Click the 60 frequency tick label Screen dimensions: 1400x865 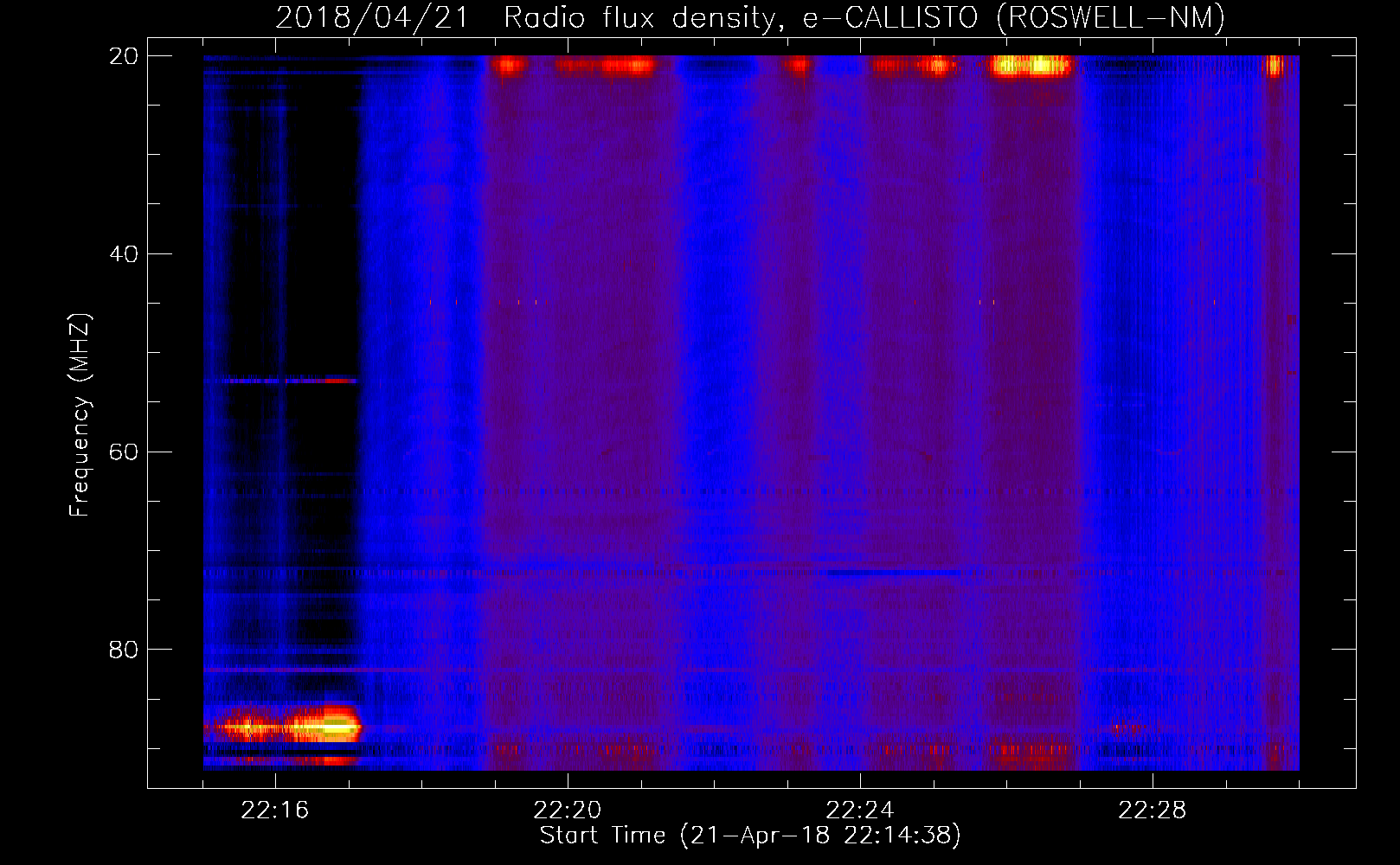(x=124, y=452)
